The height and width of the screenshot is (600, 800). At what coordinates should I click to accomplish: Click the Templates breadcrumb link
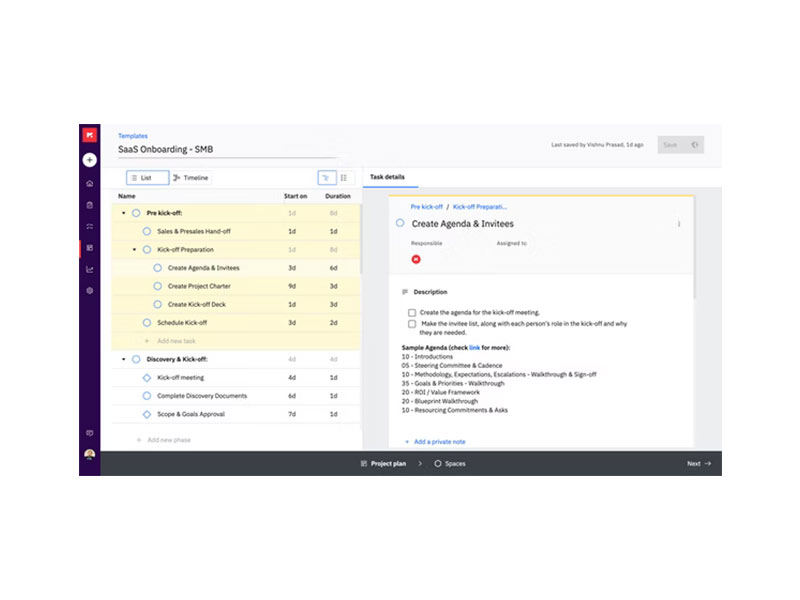pos(133,135)
